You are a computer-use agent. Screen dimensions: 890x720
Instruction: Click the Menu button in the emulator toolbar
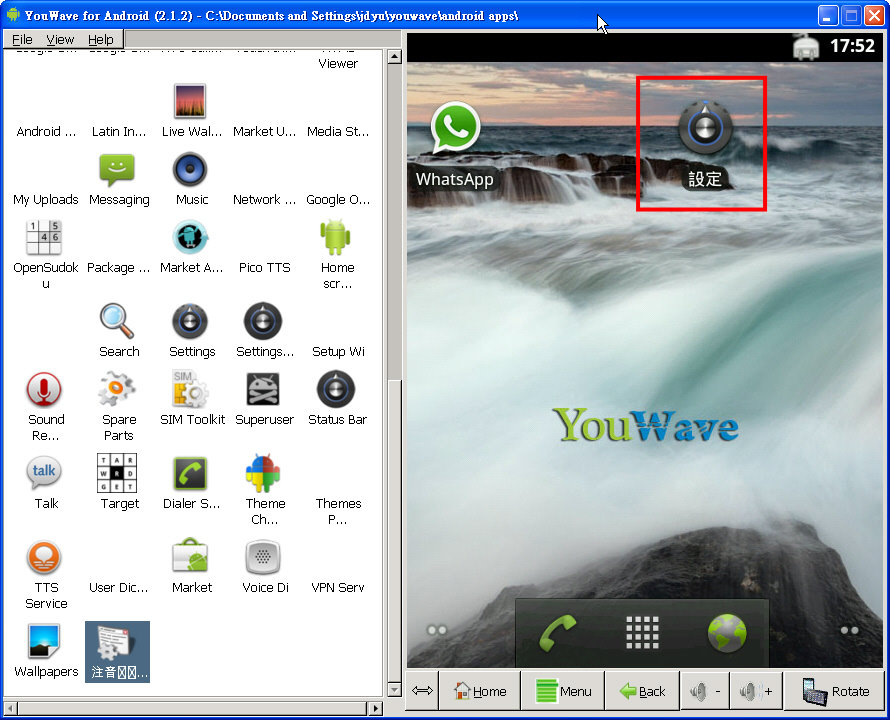(x=563, y=691)
